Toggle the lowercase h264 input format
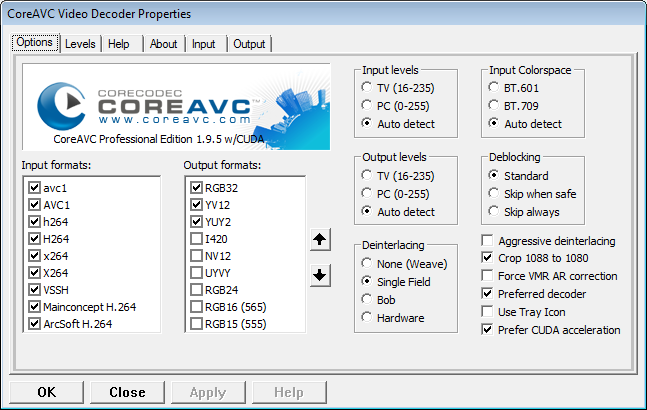Viewport: 647px width, 410px height. [x=34, y=222]
